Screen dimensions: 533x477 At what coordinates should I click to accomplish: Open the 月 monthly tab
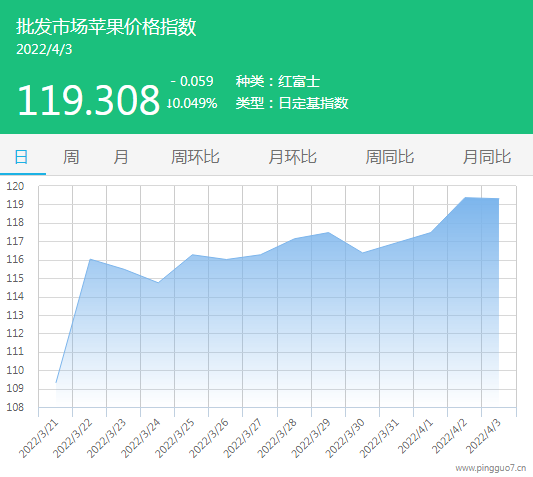coord(121,157)
